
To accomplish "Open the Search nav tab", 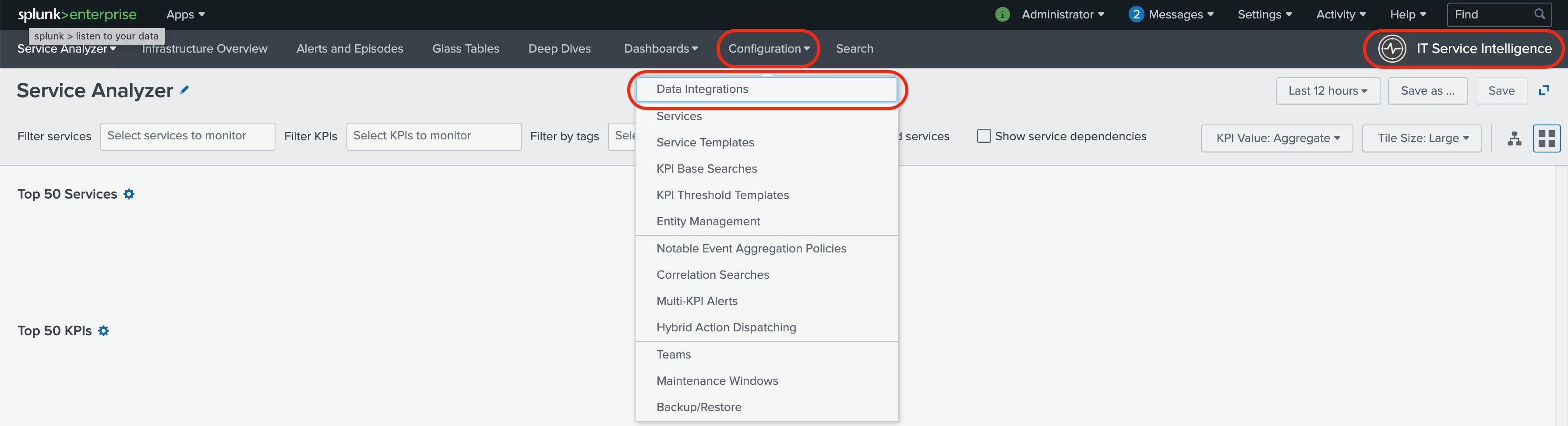I will point(854,49).
